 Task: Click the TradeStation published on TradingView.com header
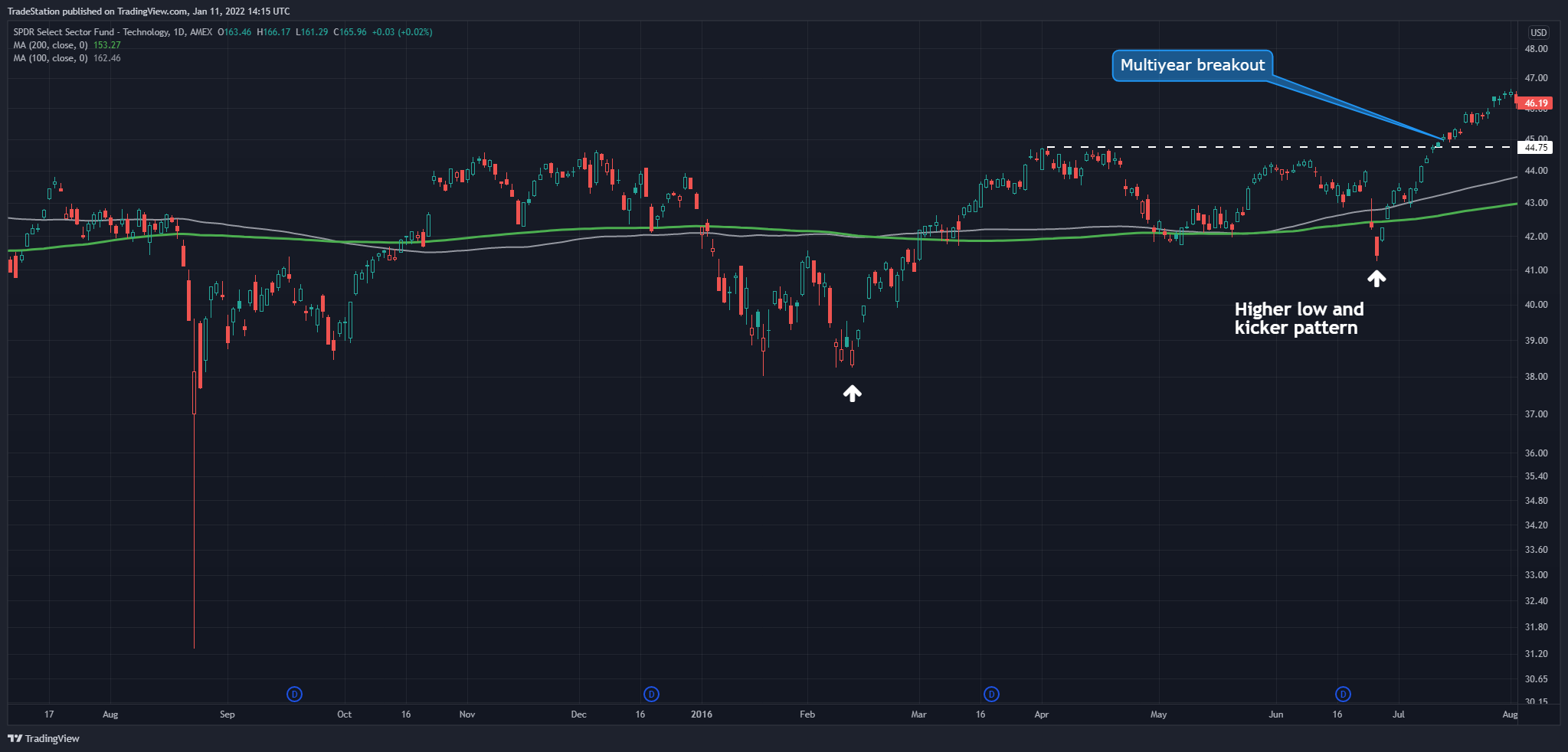point(149,11)
